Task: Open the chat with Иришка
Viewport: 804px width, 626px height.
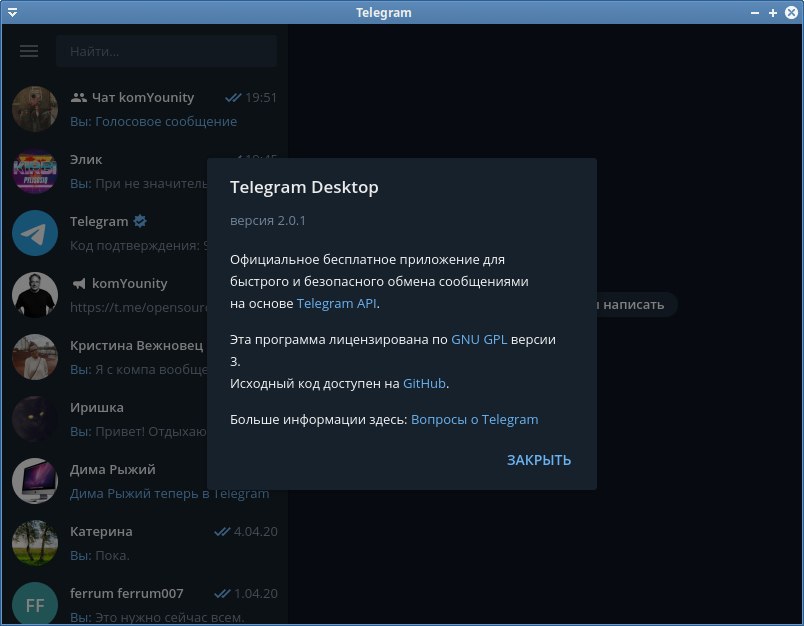Action: [105, 419]
